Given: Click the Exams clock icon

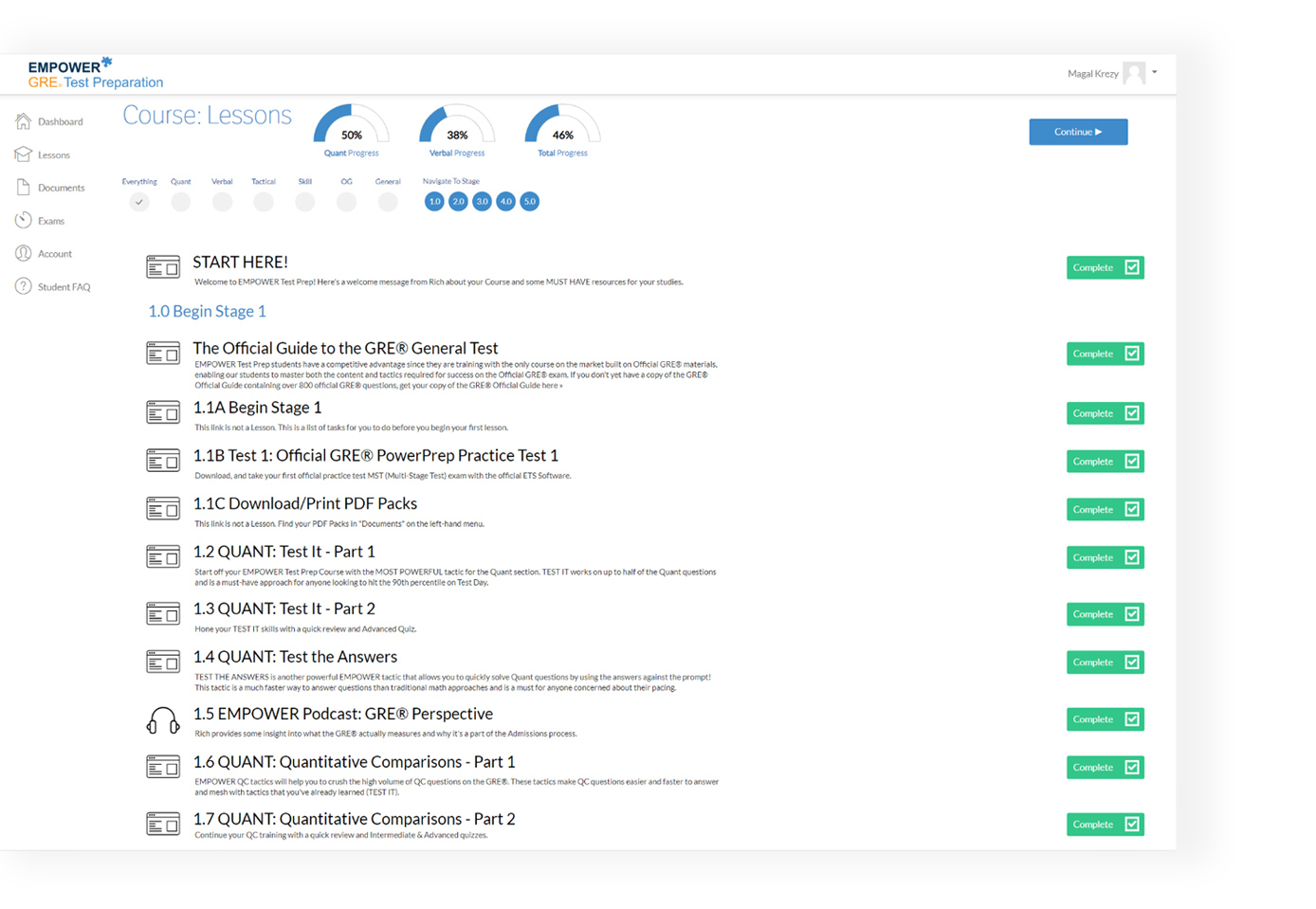Looking at the screenshot, I should (x=24, y=220).
